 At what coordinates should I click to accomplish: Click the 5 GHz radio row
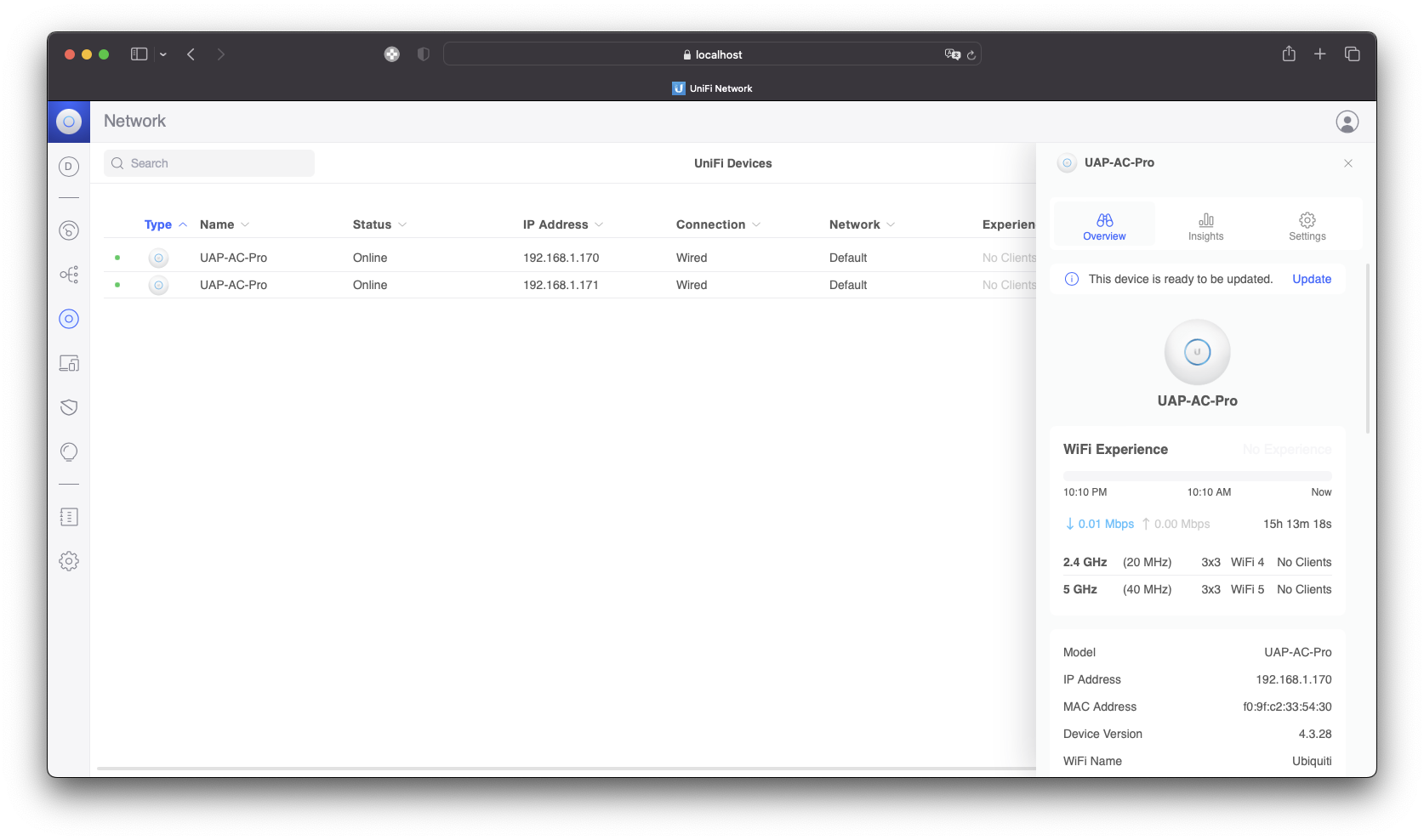pos(1197,589)
